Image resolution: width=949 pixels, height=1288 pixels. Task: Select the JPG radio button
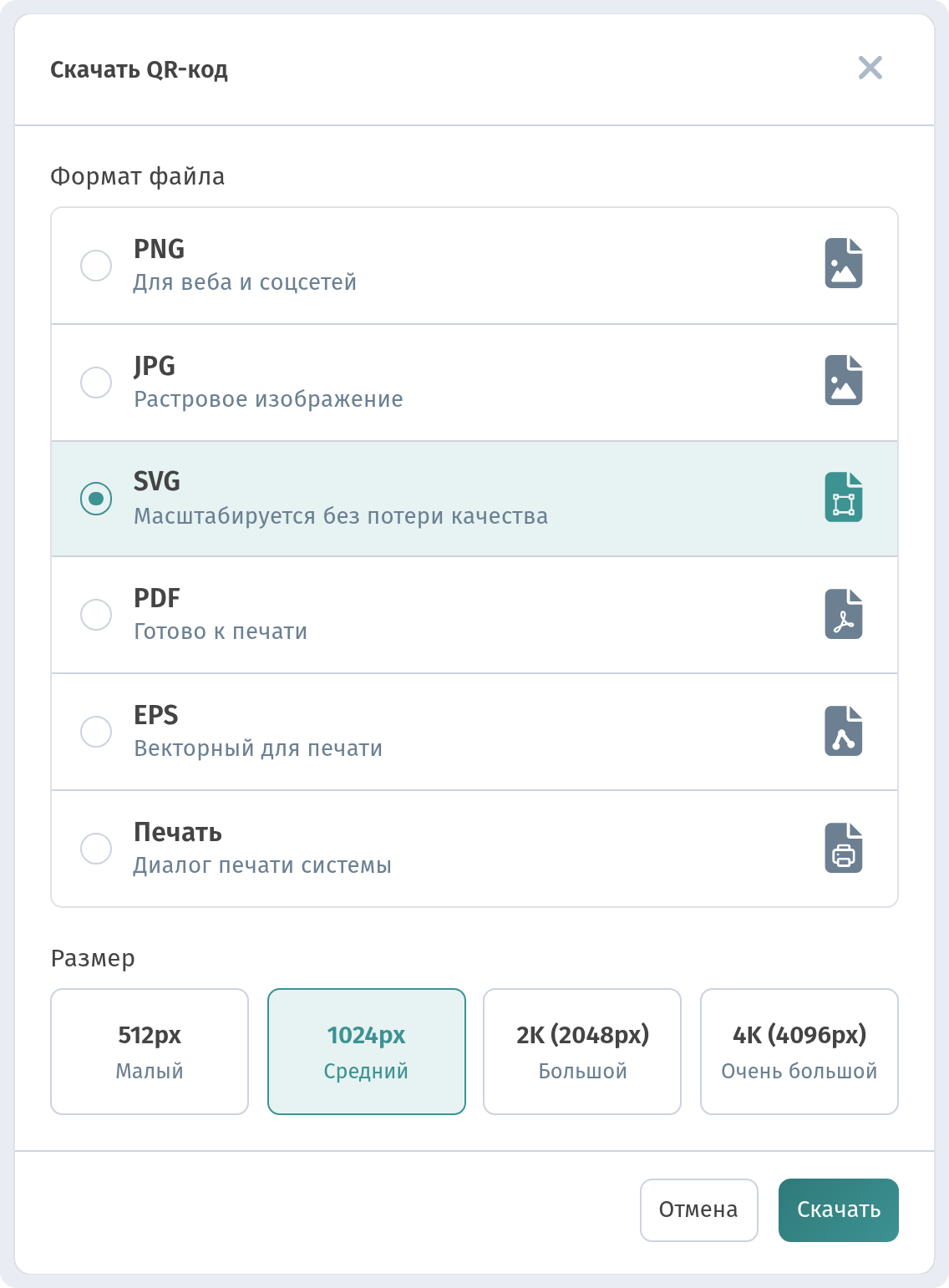[96, 383]
